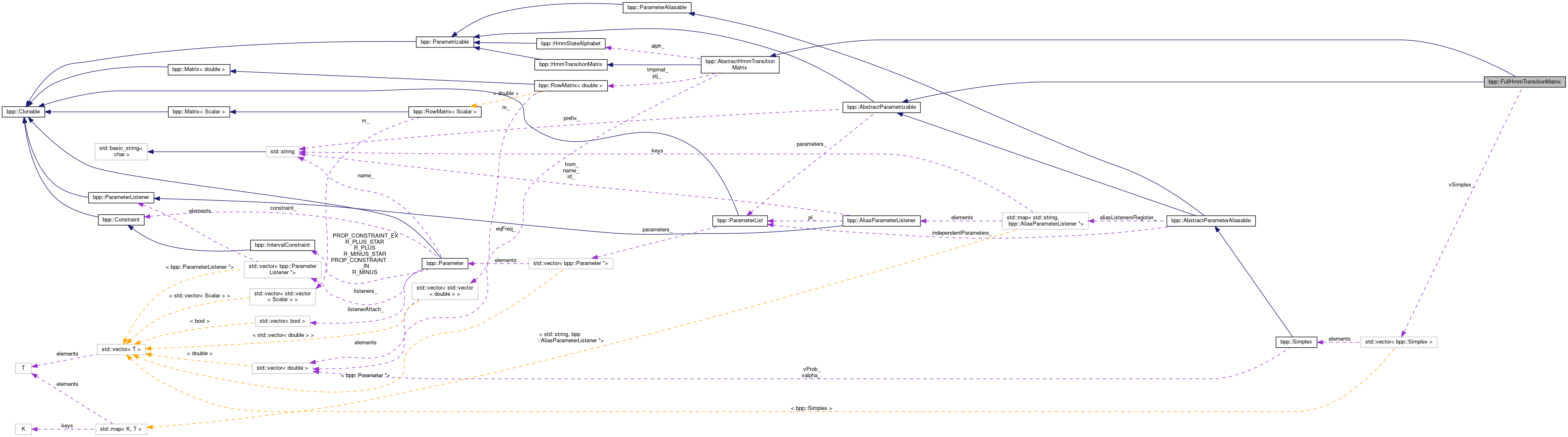Click the bpp::FullHmmTransitionMatrix node

coord(1524,81)
